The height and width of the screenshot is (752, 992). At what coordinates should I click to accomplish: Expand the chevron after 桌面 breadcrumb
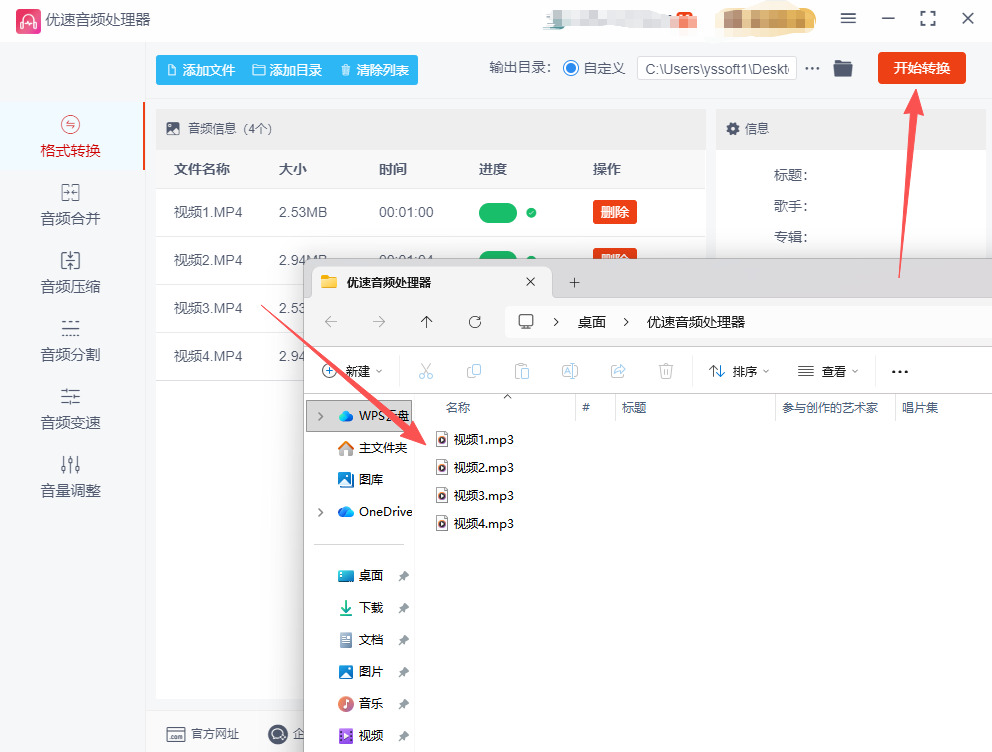coord(626,322)
